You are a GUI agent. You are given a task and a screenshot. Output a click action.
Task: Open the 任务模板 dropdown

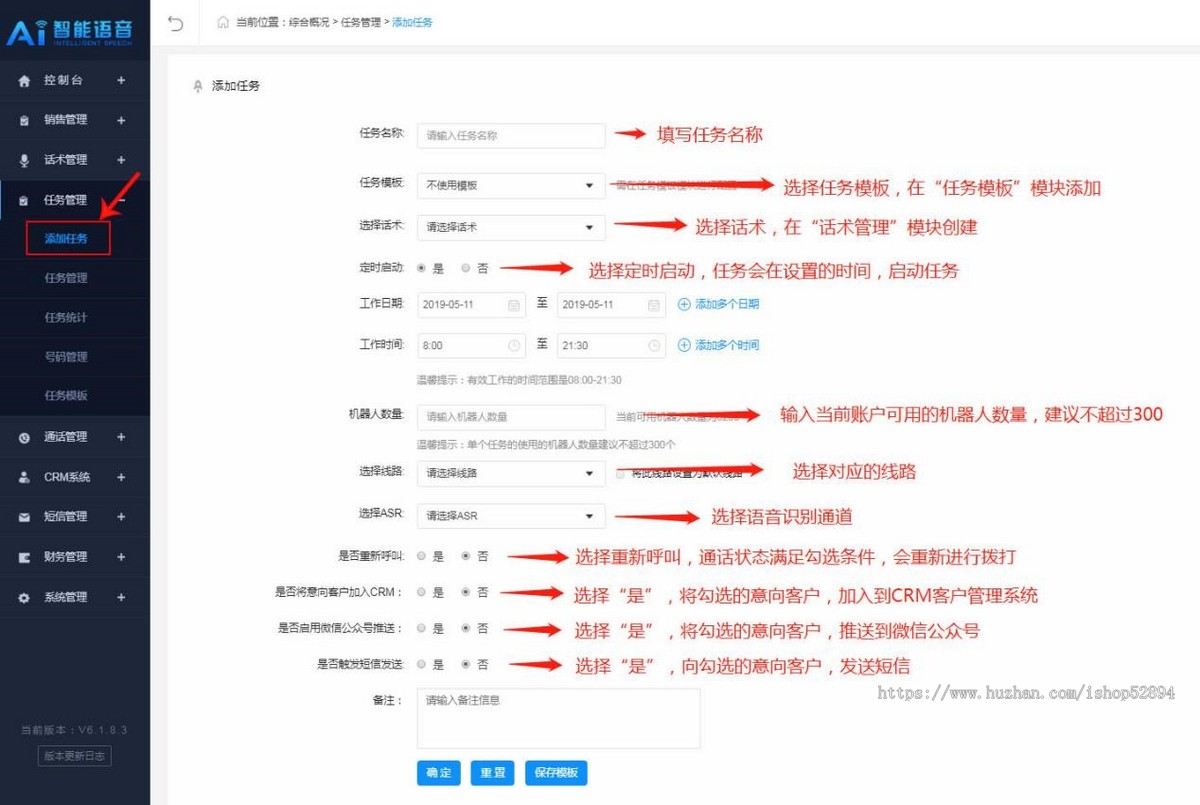[x=511, y=185]
